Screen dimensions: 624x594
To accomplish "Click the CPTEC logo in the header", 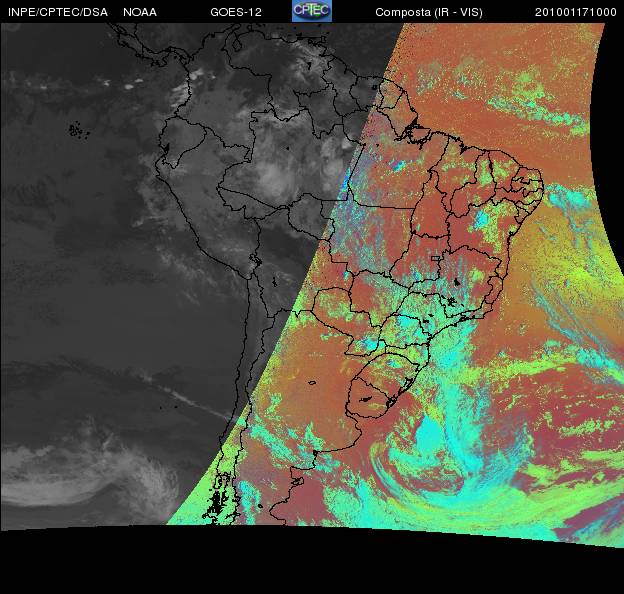I will click(x=312, y=11).
